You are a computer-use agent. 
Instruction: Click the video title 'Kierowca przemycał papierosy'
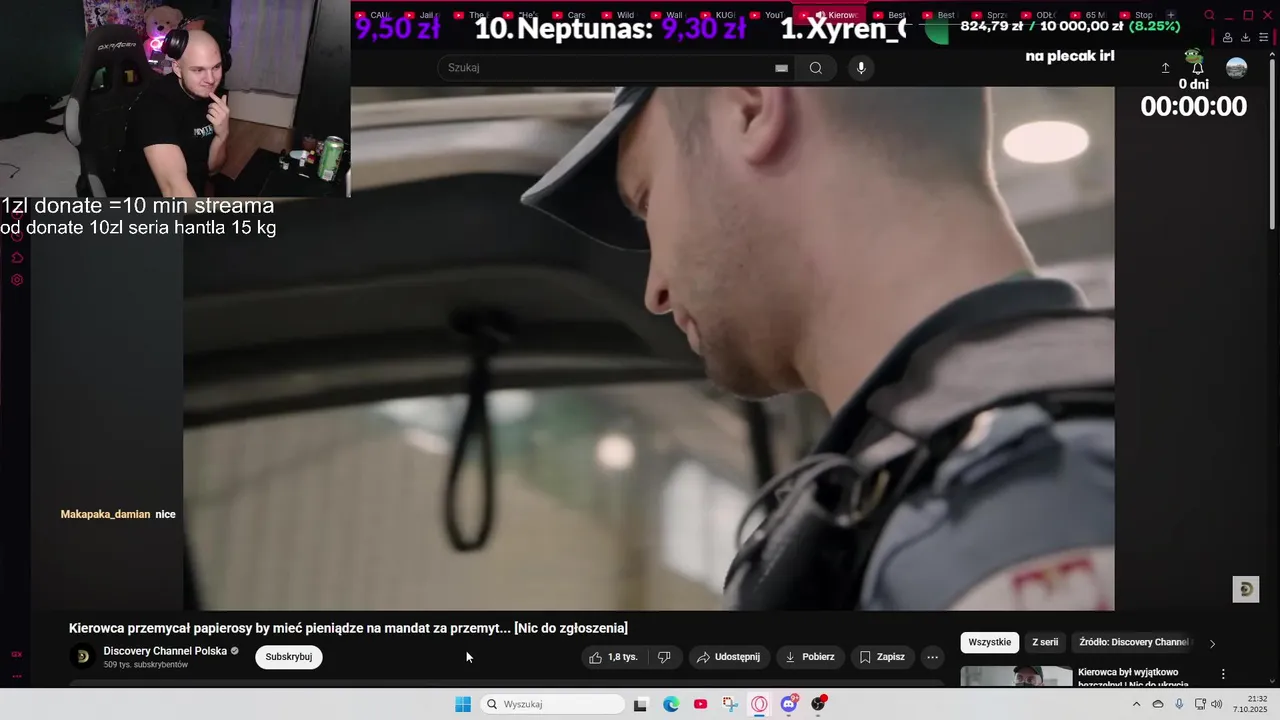(x=348, y=628)
